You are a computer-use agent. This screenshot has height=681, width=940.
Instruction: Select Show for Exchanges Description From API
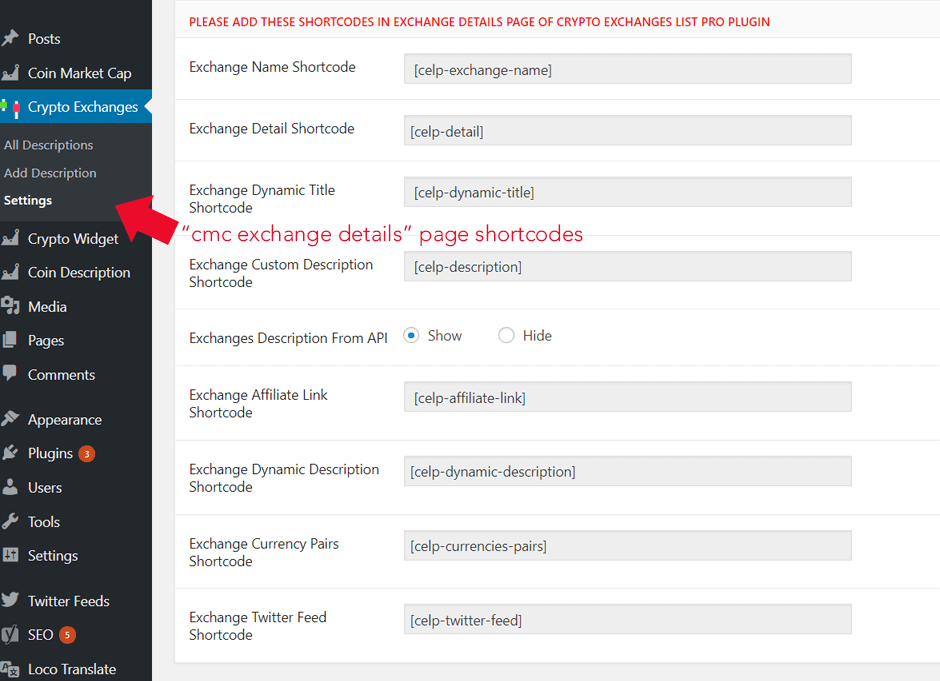(x=411, y=336)
